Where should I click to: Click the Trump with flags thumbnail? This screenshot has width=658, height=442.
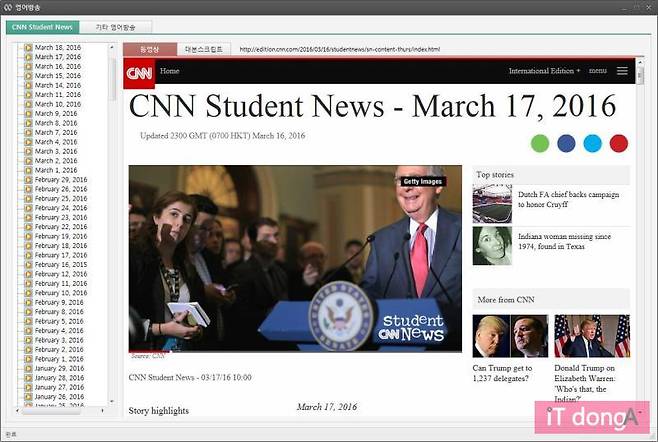[592, 336]
